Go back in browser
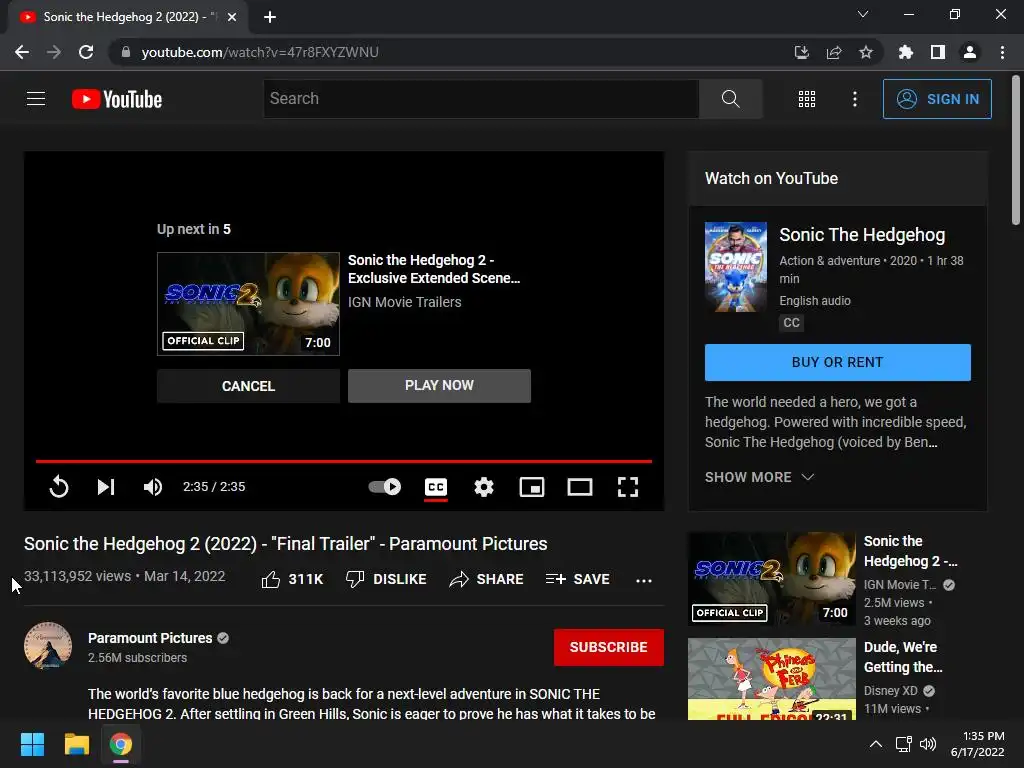The height and width of the screenshot is (768, 1024). click(x=22, y=52)
